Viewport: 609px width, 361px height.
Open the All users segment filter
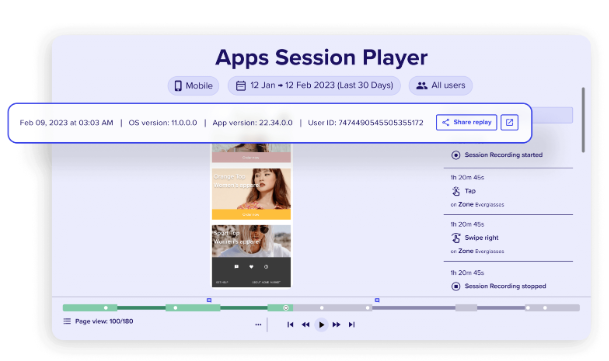440,85
